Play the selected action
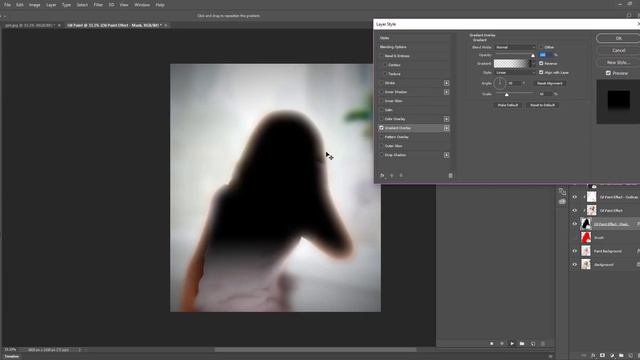 [x=512, y=344]
